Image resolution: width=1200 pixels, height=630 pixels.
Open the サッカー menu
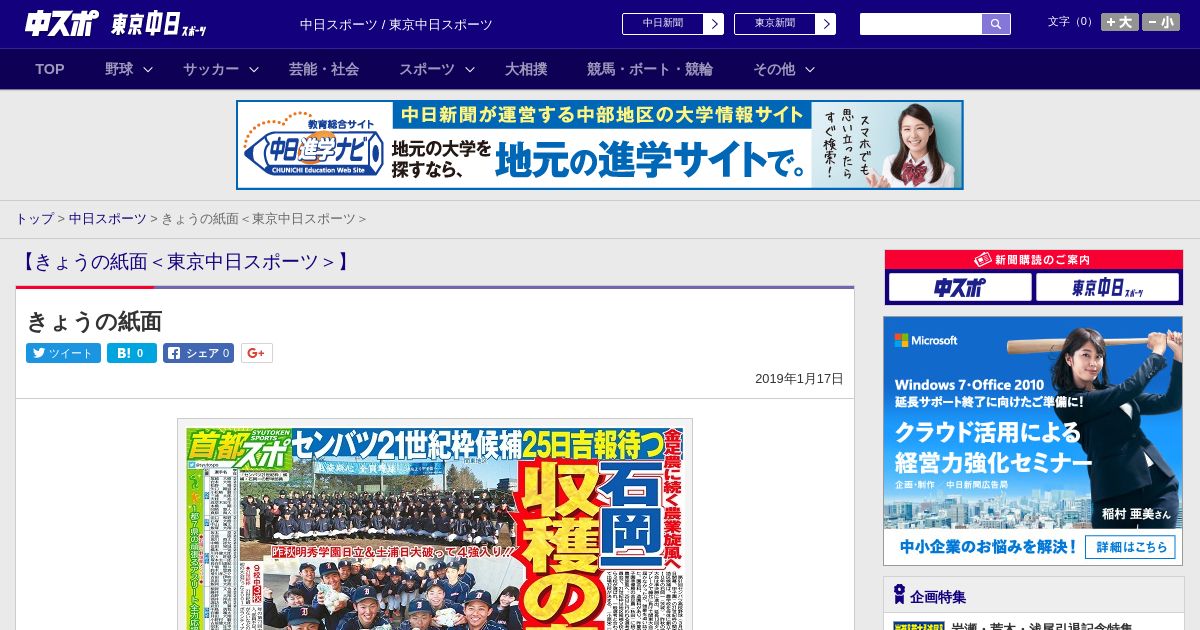pyautogui.click(x=211, y=69)
